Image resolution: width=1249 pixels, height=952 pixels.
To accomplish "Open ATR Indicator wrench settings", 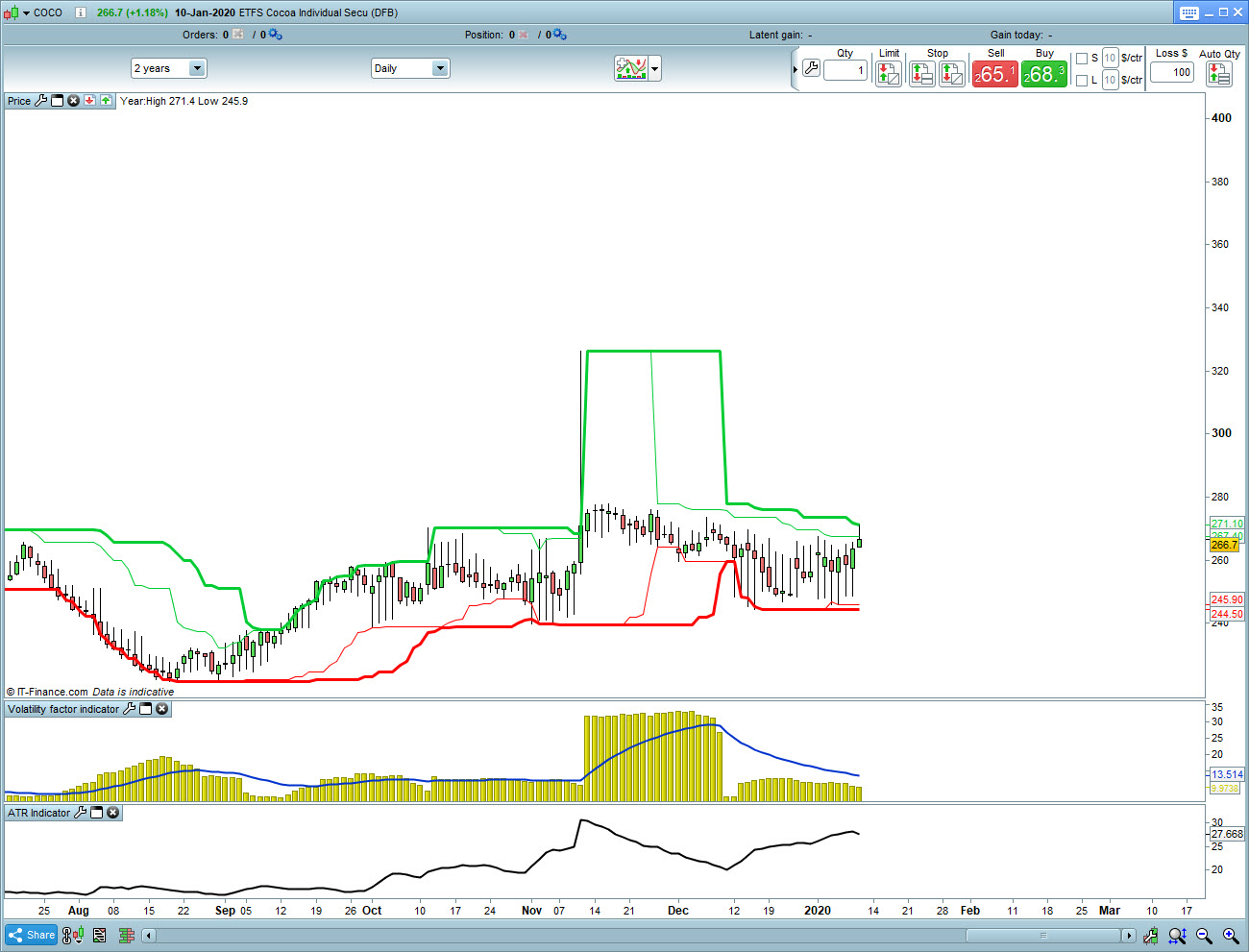I will coord(81,813).
